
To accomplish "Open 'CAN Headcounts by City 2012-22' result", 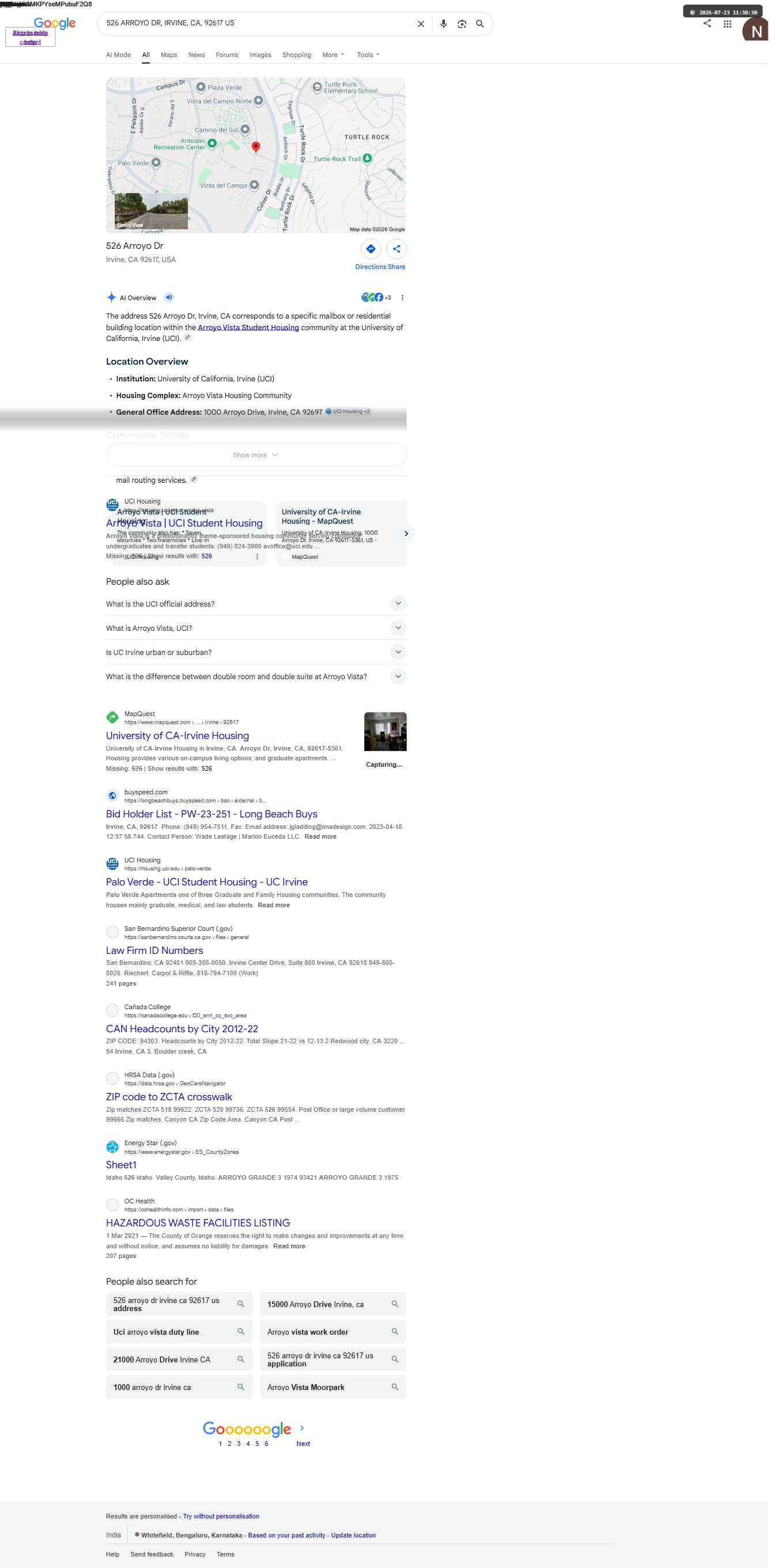I will [182, 1029].
